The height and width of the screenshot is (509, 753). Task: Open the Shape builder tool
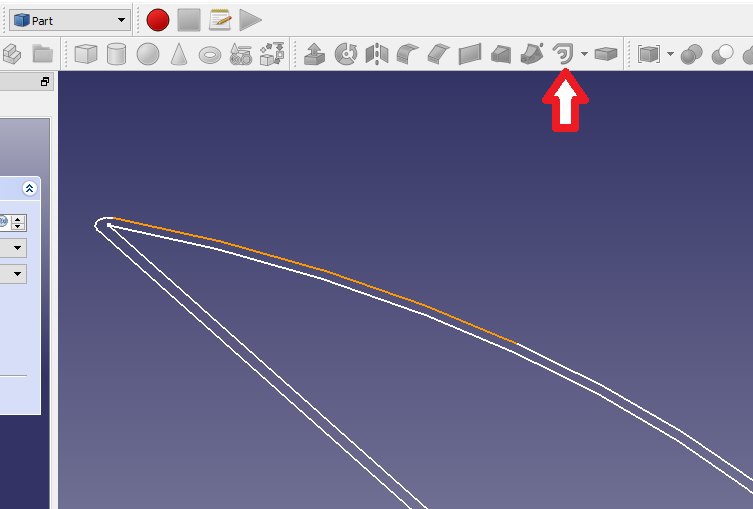point(272,54)
